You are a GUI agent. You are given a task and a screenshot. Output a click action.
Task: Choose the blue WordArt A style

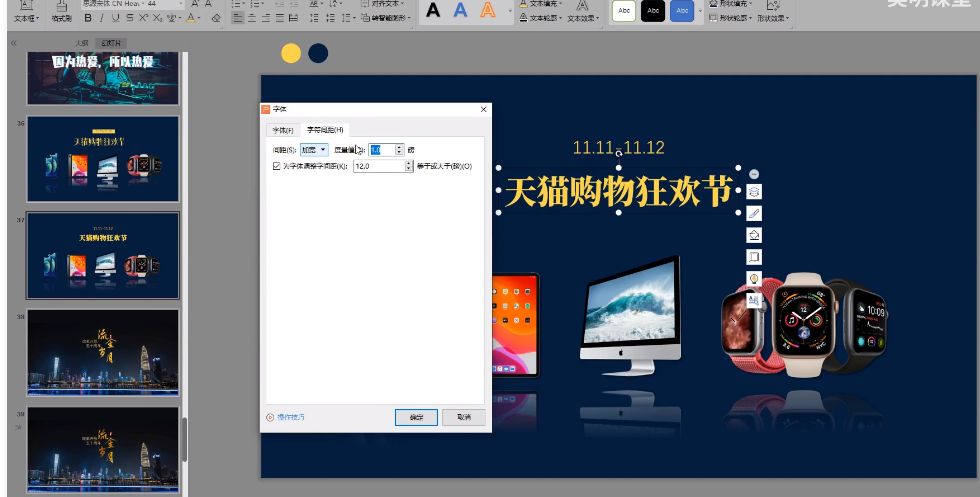460,10
